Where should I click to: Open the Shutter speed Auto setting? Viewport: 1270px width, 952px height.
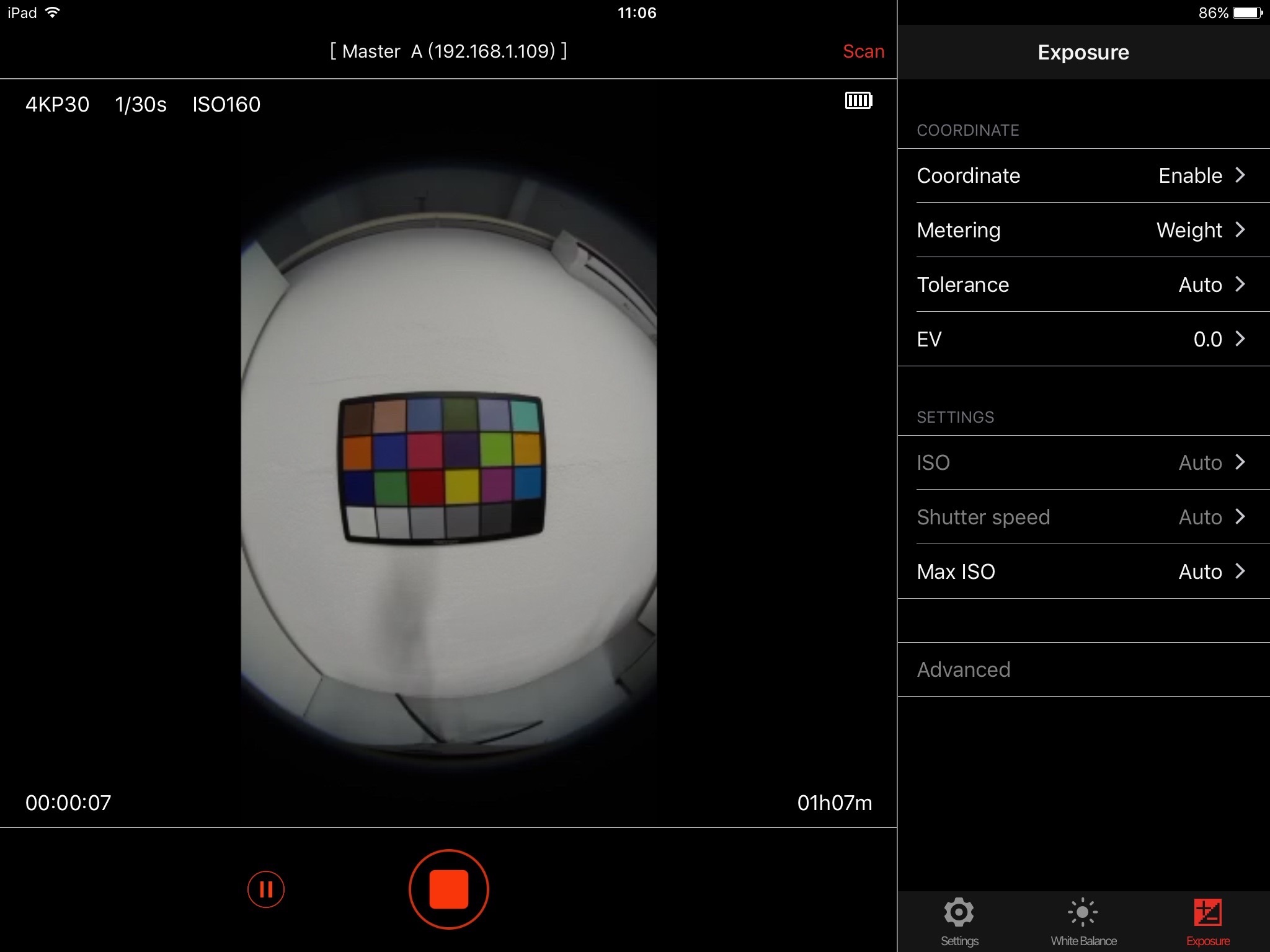pos(1083,517)
